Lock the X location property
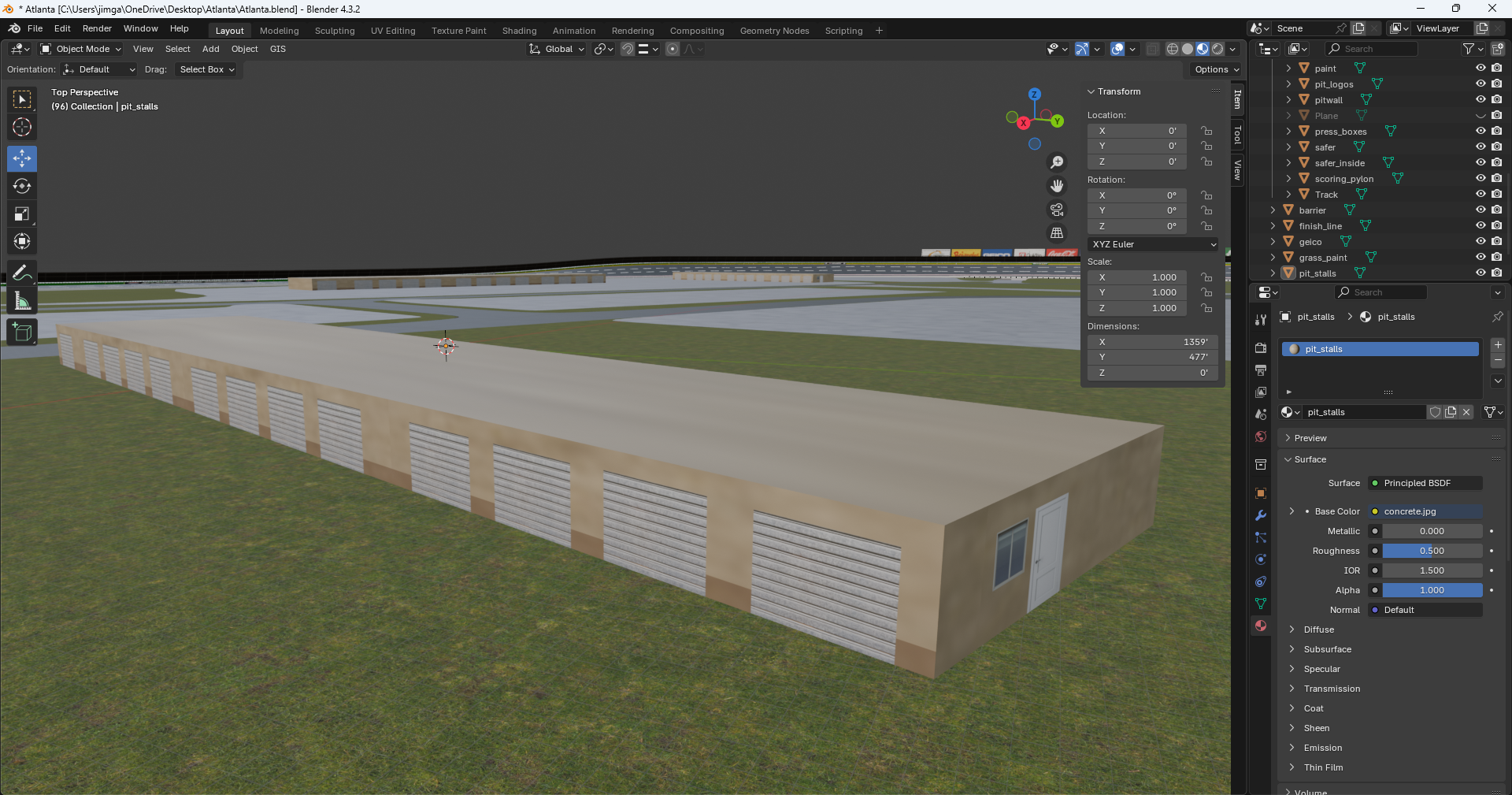The image size is (1512, 795). [1206, 131]
